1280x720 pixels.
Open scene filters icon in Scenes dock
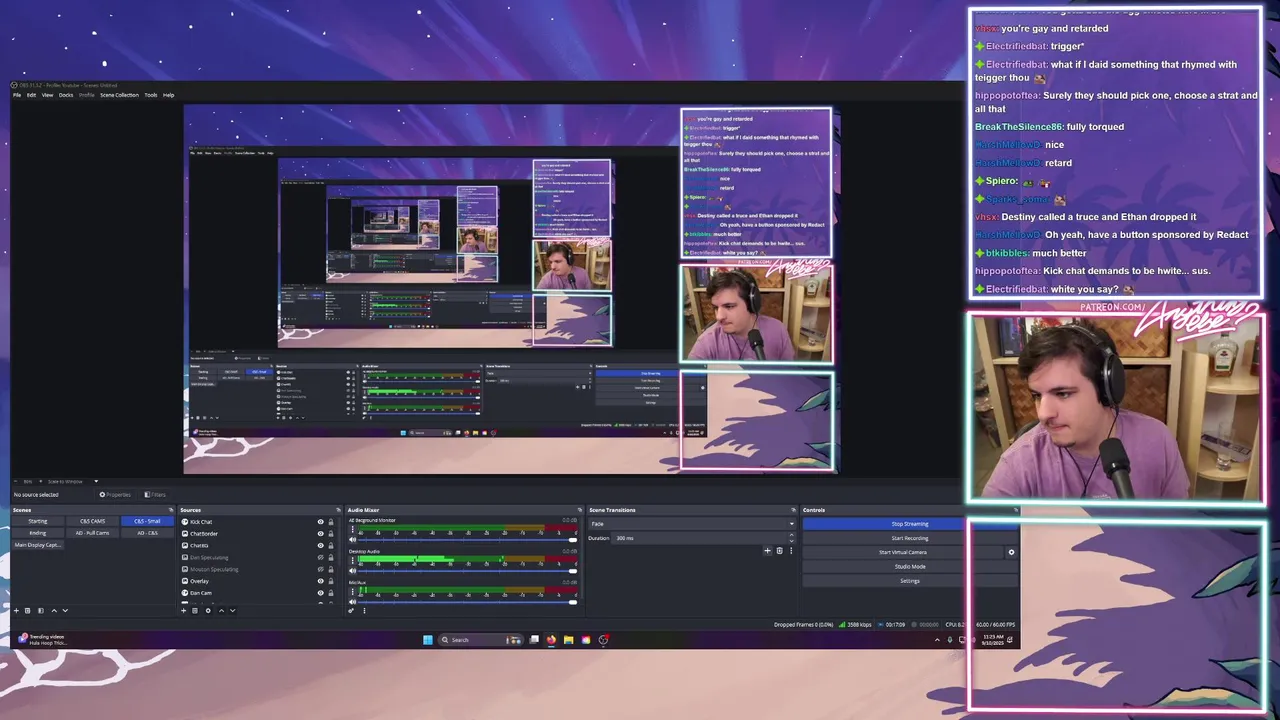point(41,610)
